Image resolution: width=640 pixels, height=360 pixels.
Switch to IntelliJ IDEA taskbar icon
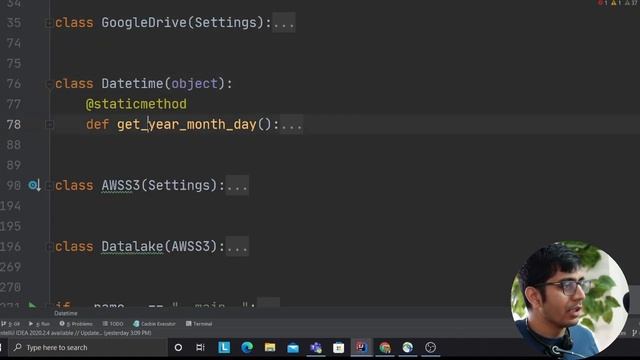(x=361, y=348)
